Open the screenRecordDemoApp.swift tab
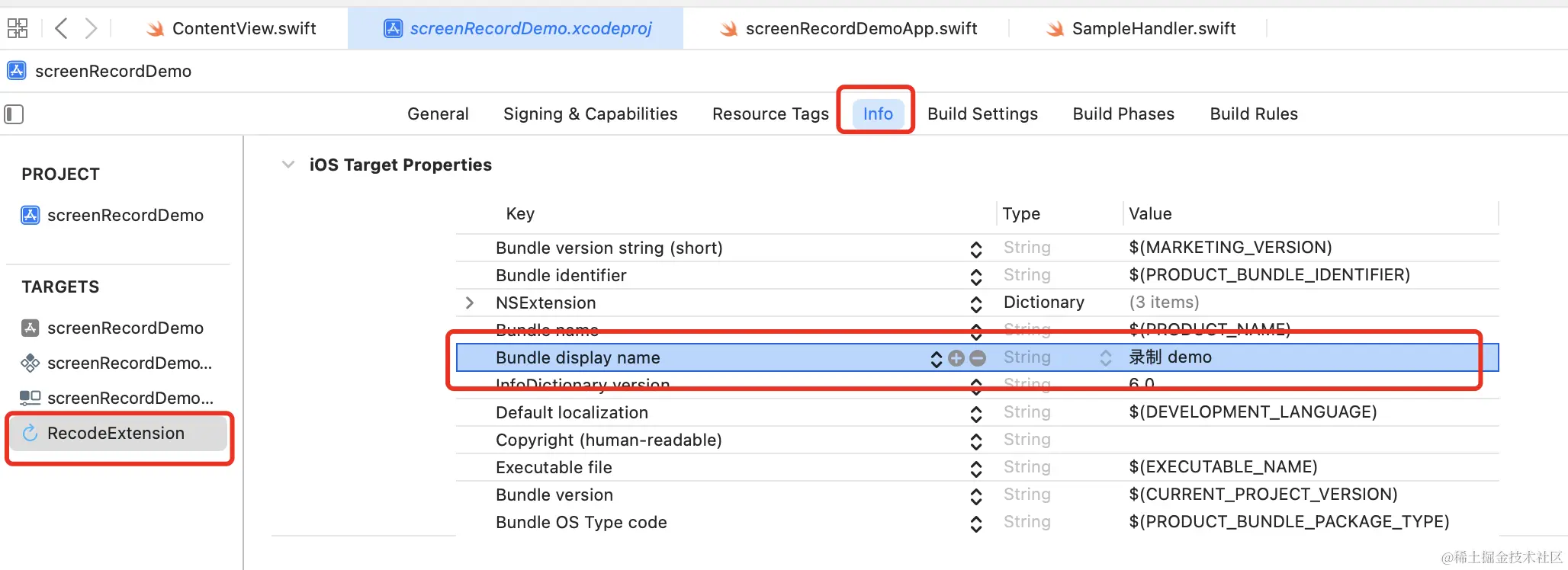 coord(848,29)
